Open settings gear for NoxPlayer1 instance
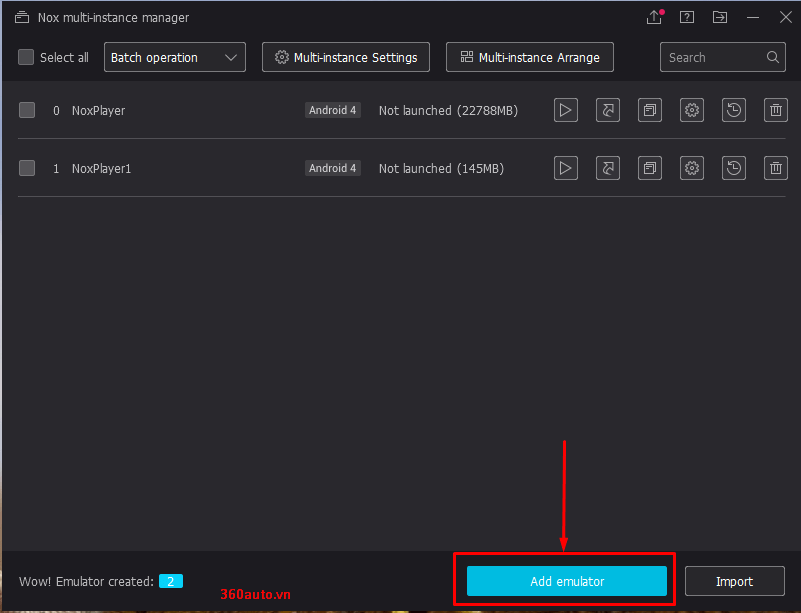This screenshot has width=801, height=613. pos(692,168)
